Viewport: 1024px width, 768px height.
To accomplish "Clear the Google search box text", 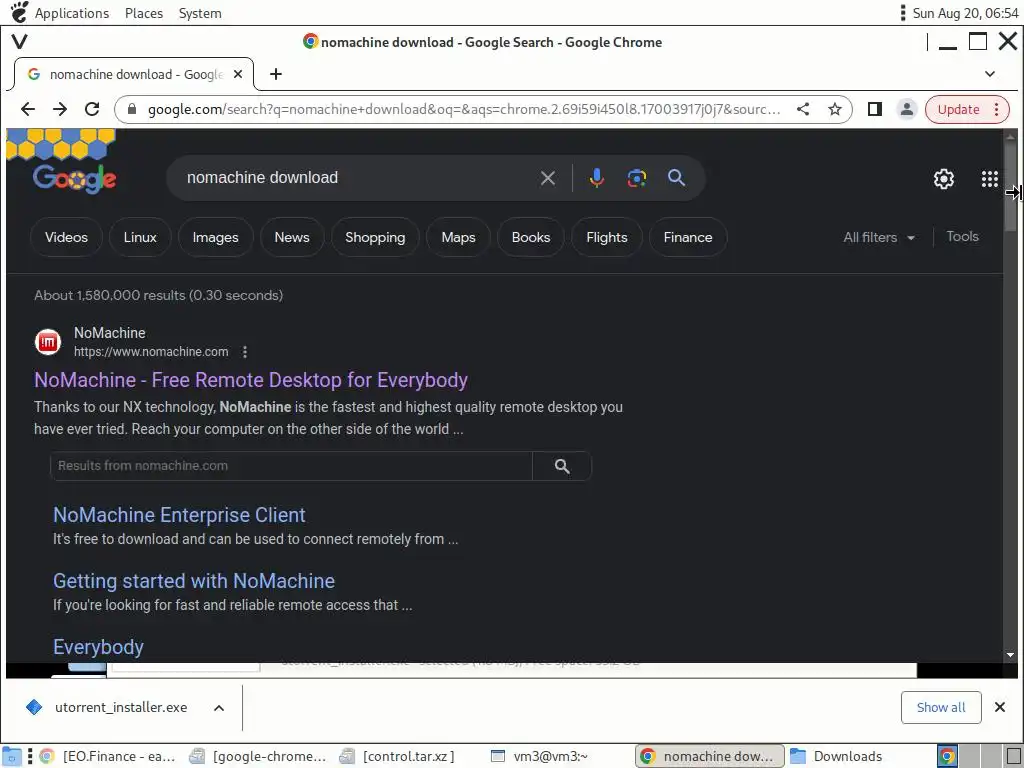I will click(548, 178).
